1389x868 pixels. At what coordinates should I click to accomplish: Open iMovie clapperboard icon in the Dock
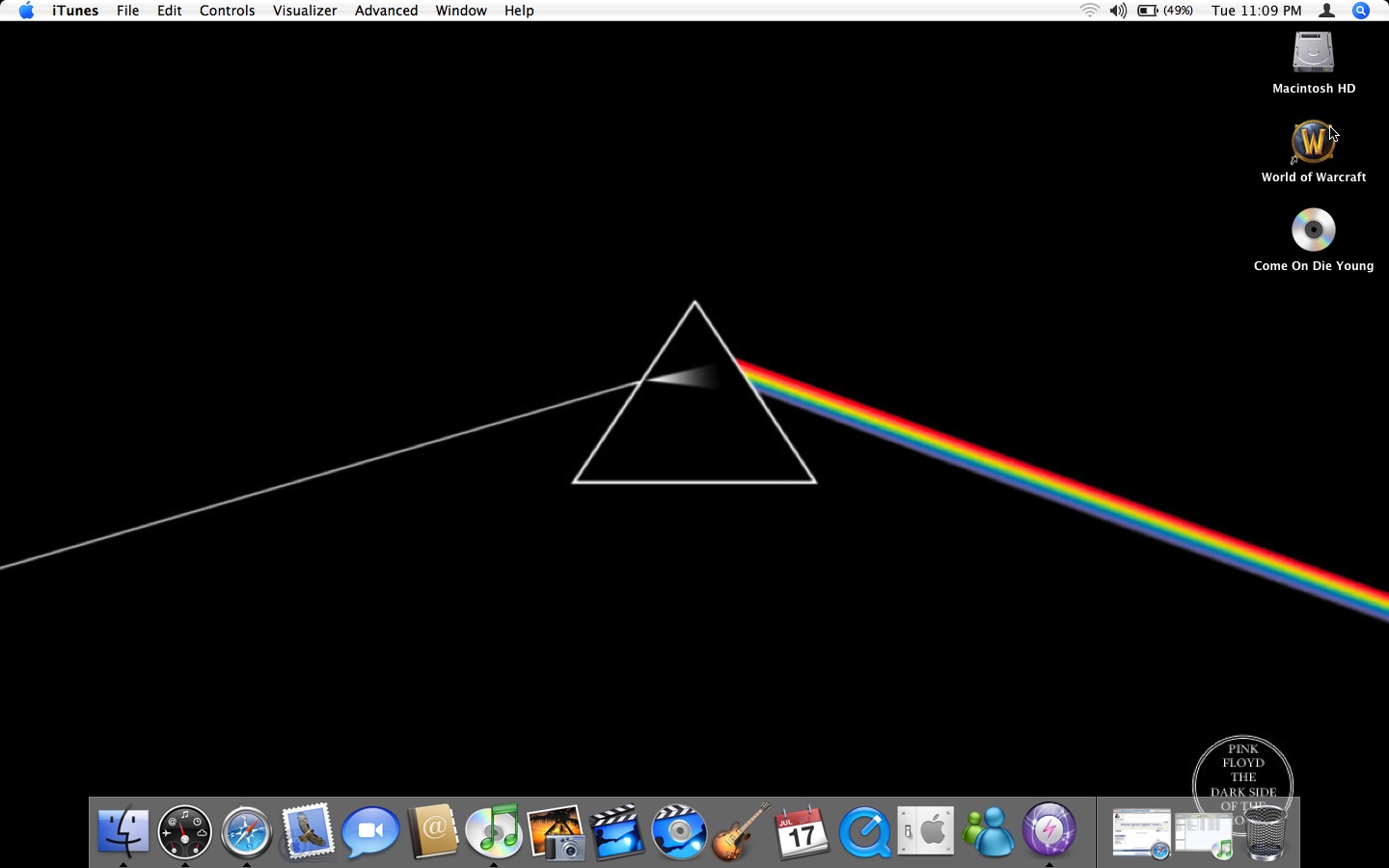point(617,831)
